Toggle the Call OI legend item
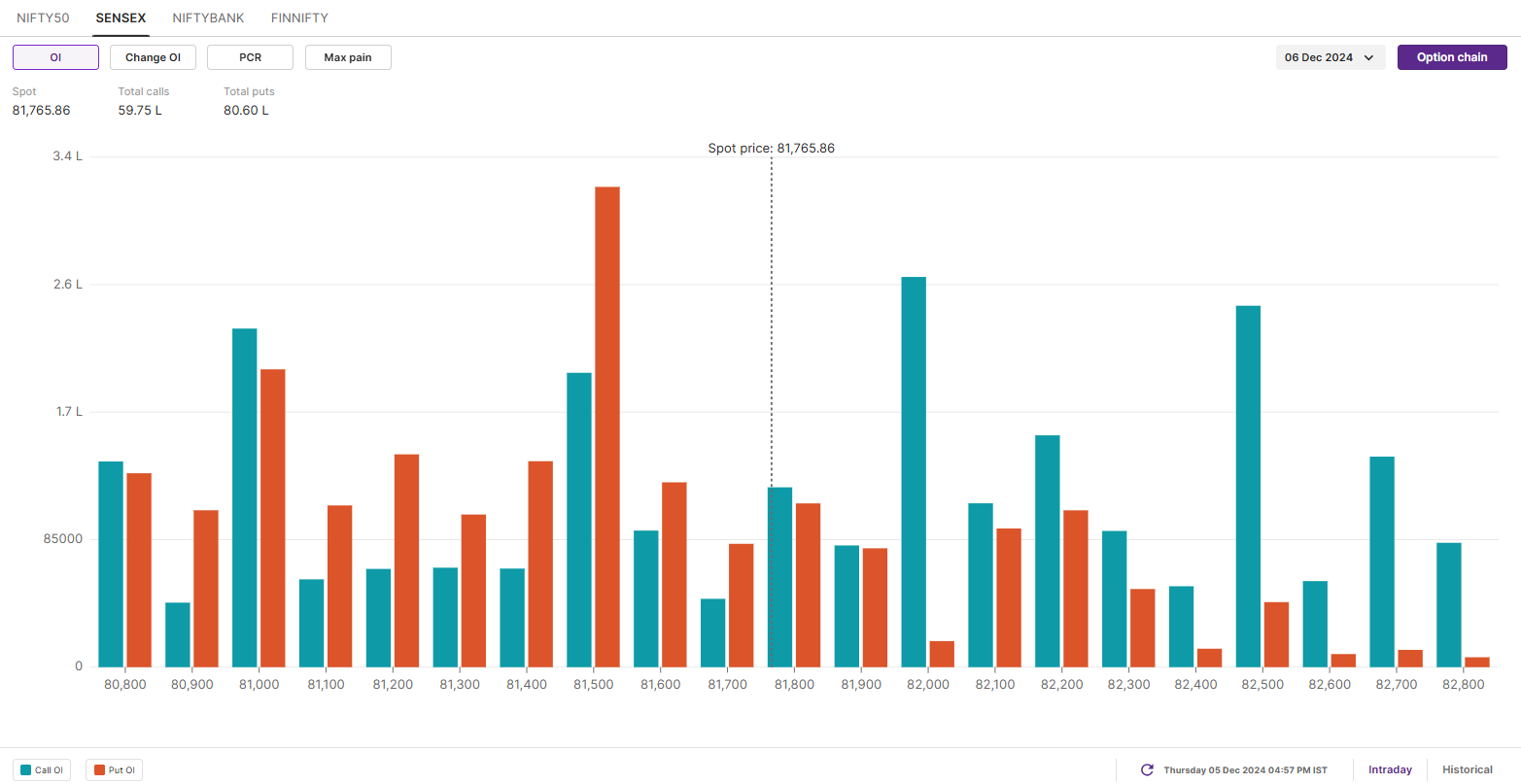 click(42, 770)
